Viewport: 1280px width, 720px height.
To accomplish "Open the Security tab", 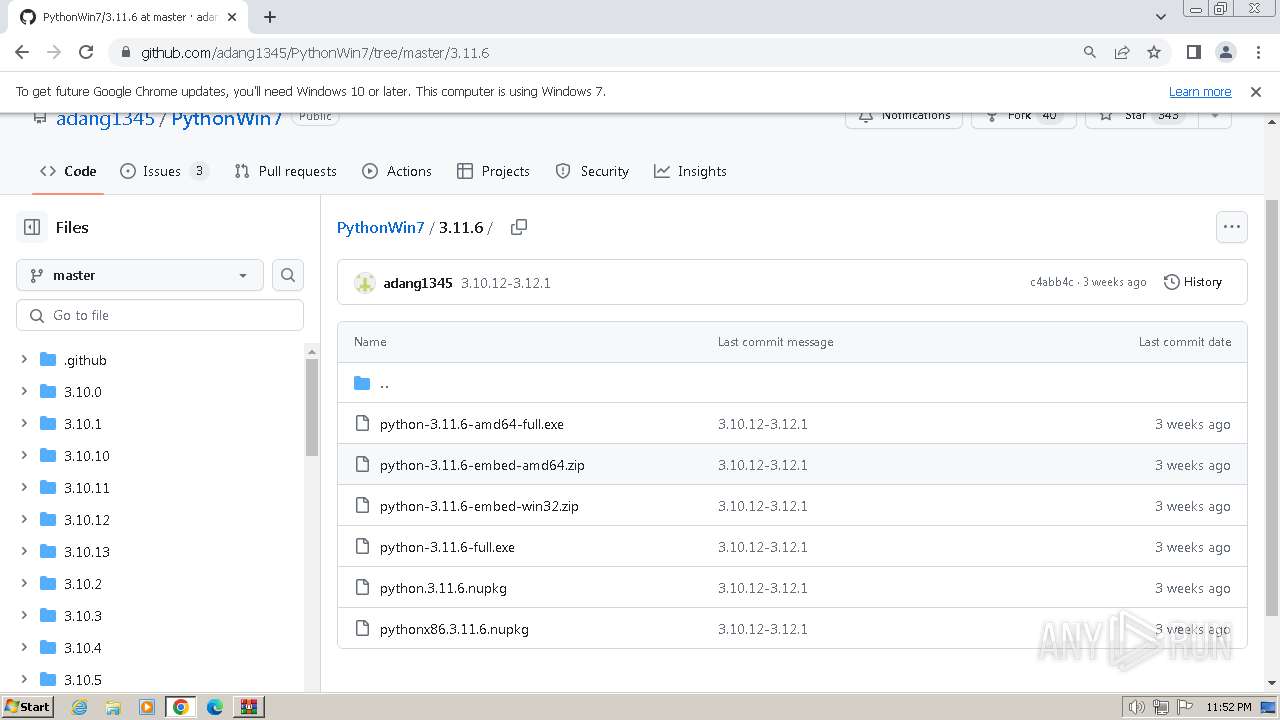I will point(592,171).
